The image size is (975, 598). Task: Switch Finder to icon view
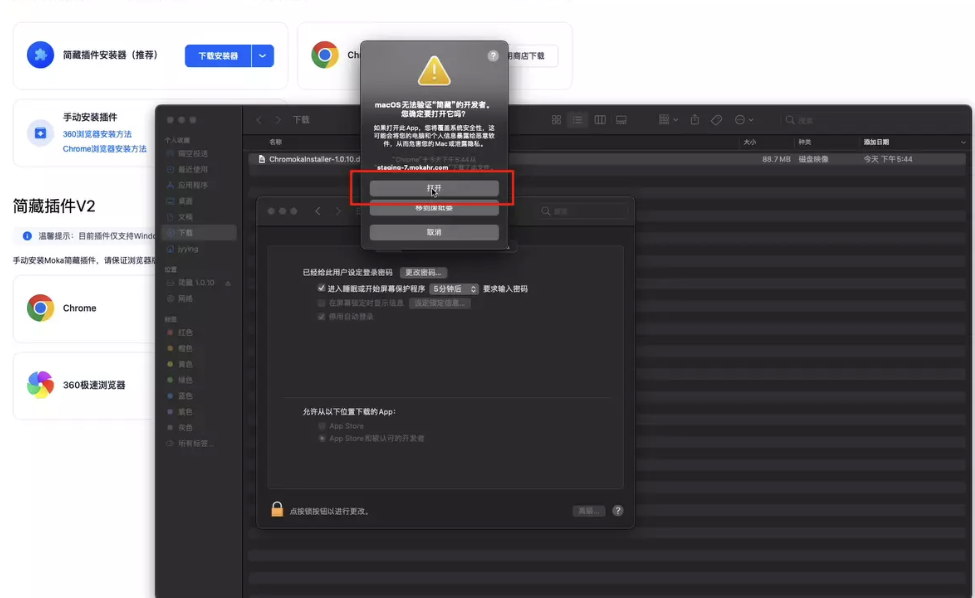click(557, 119)
